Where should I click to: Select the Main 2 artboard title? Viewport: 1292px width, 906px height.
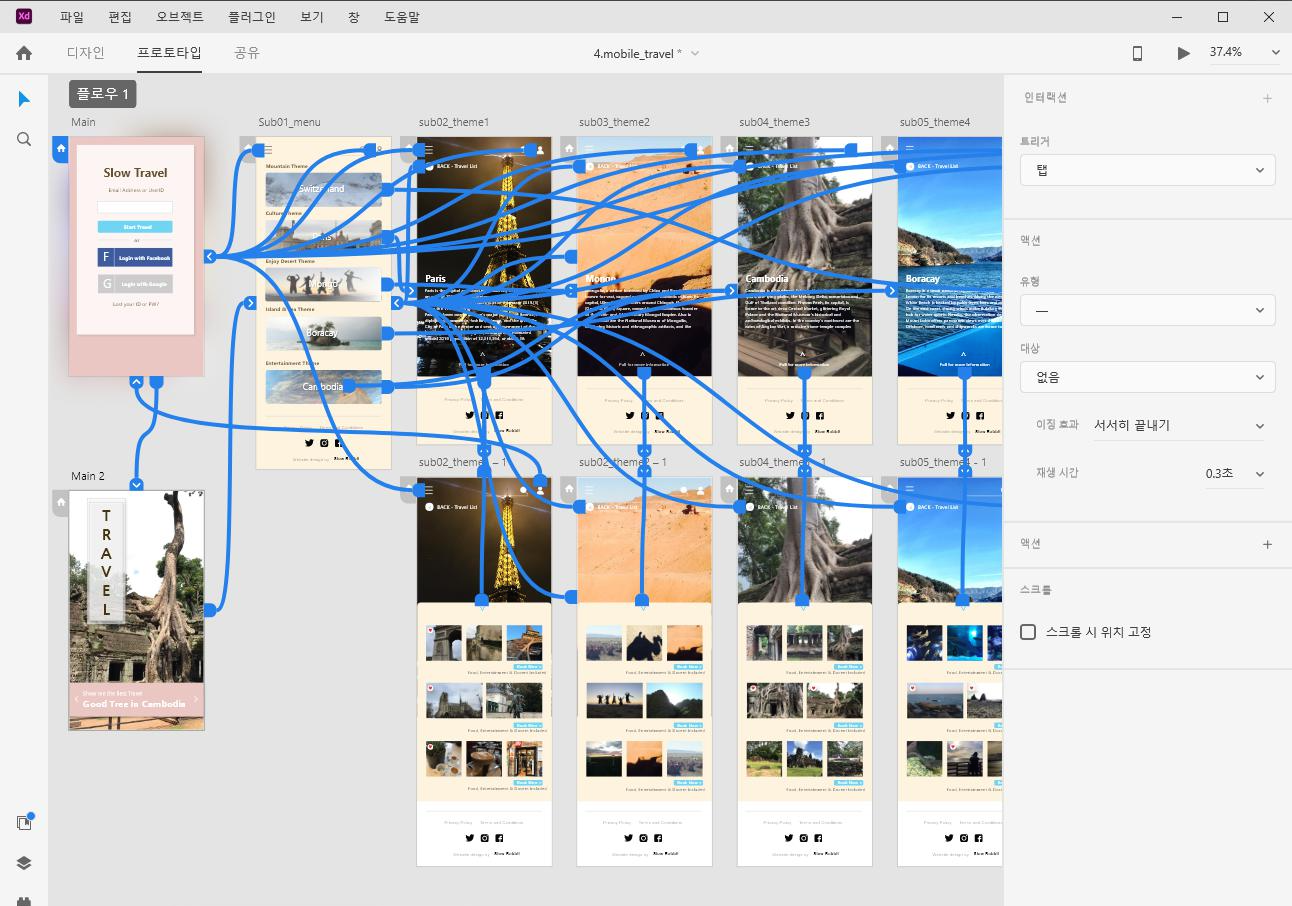point(88,476)
